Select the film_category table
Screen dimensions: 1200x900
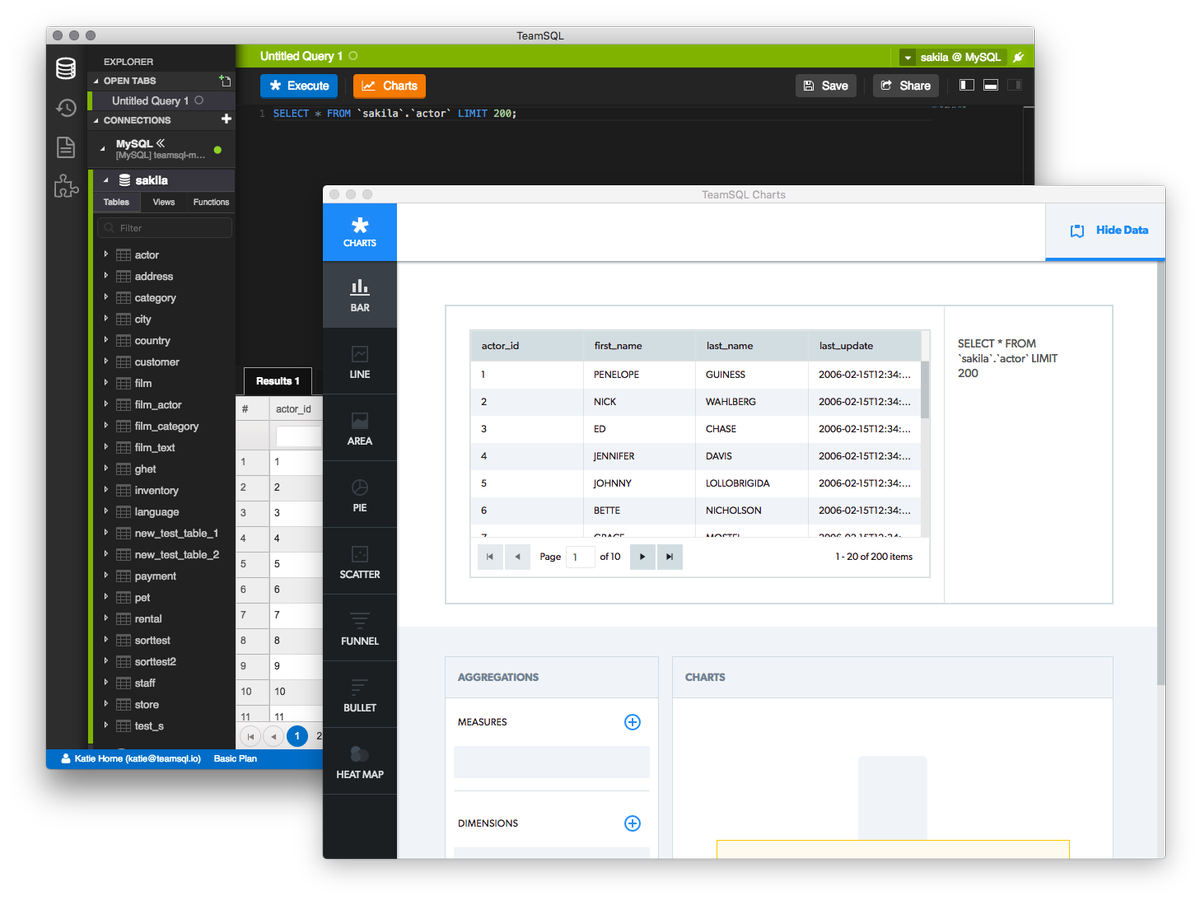[166, 426]
